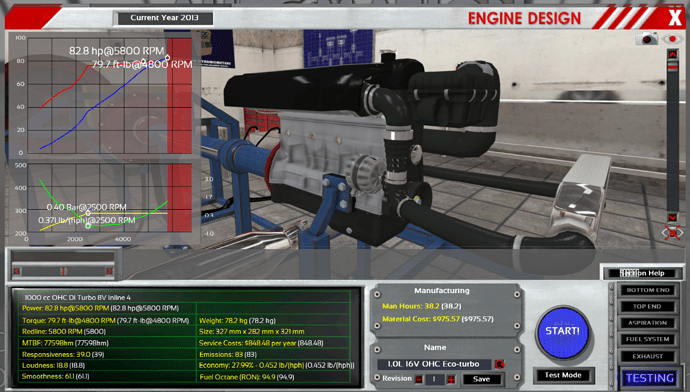Toggle the red eye visibility icon
The width and height of the screenshot is (690, 392).
(672, 39)
